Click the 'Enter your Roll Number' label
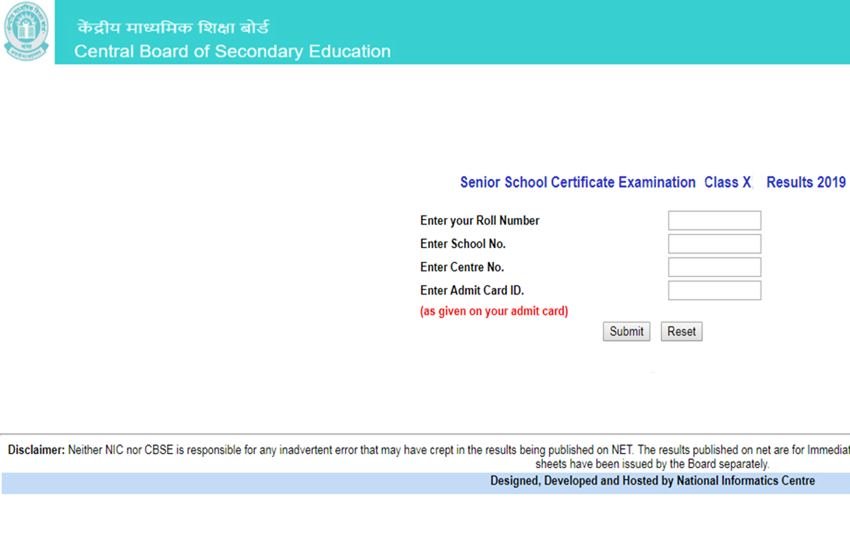The image size is (850, 550). [480, 221]
